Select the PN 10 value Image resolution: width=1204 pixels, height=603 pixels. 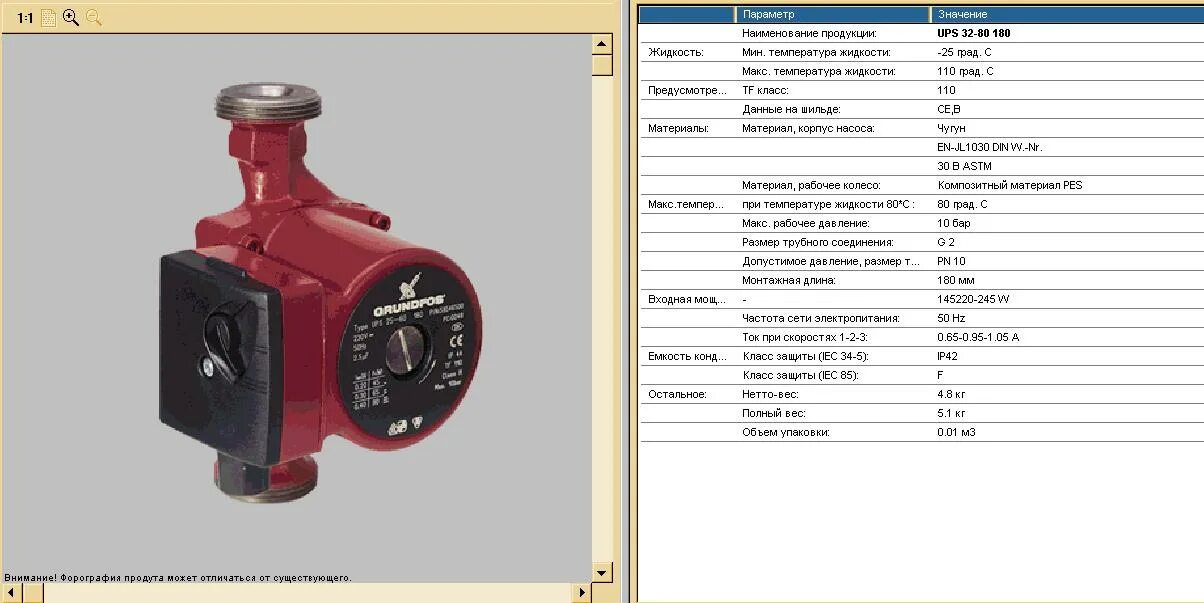coord(951,261)
